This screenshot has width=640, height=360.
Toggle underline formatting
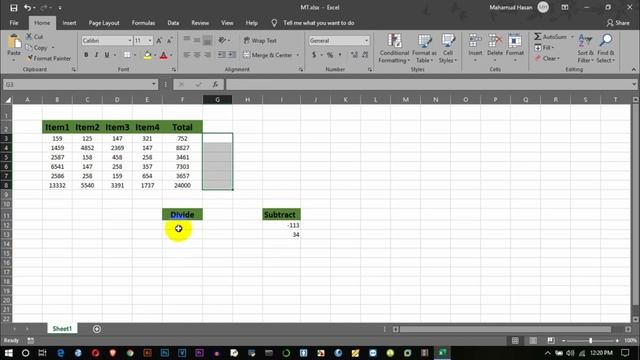[x=107, y=55]
